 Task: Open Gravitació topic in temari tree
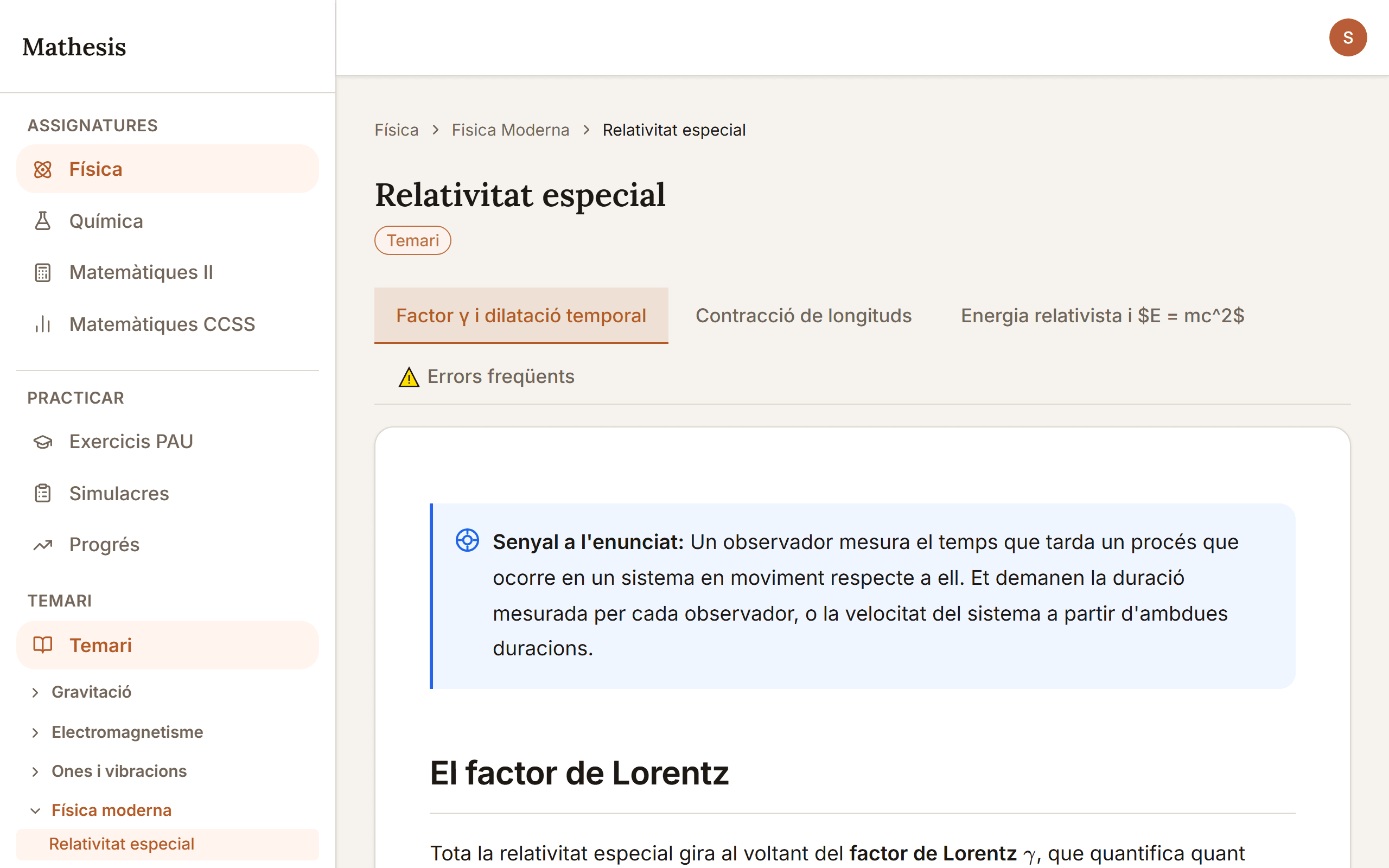click(91, 692)
